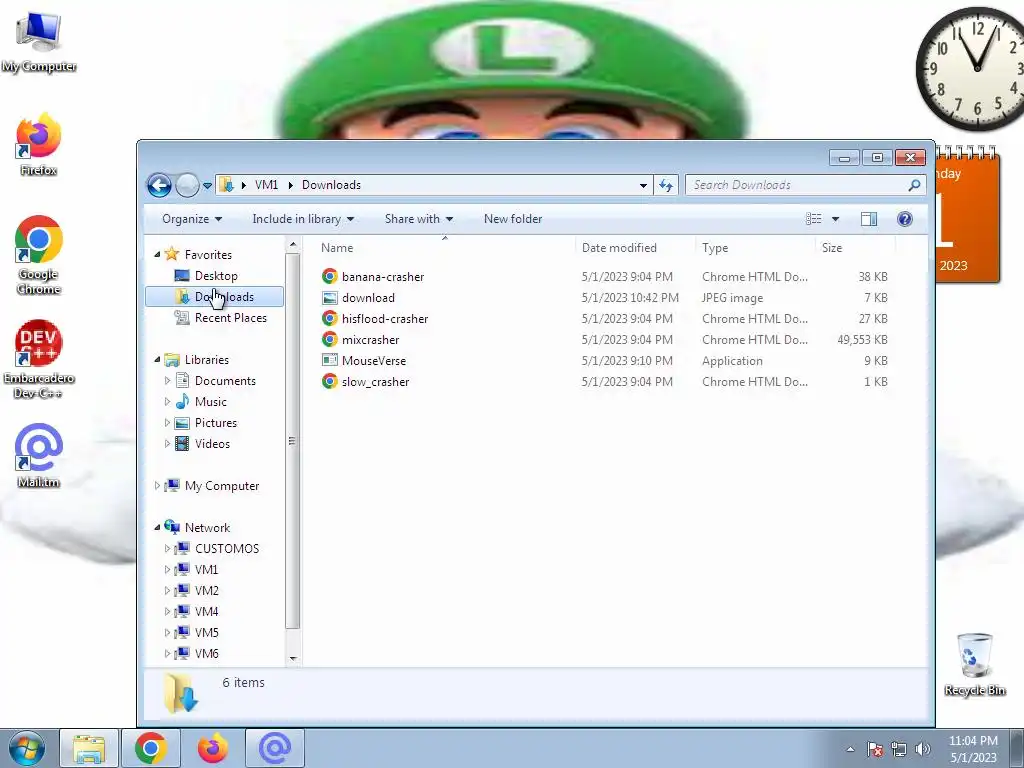Expand the Documents library

[167, 381]
